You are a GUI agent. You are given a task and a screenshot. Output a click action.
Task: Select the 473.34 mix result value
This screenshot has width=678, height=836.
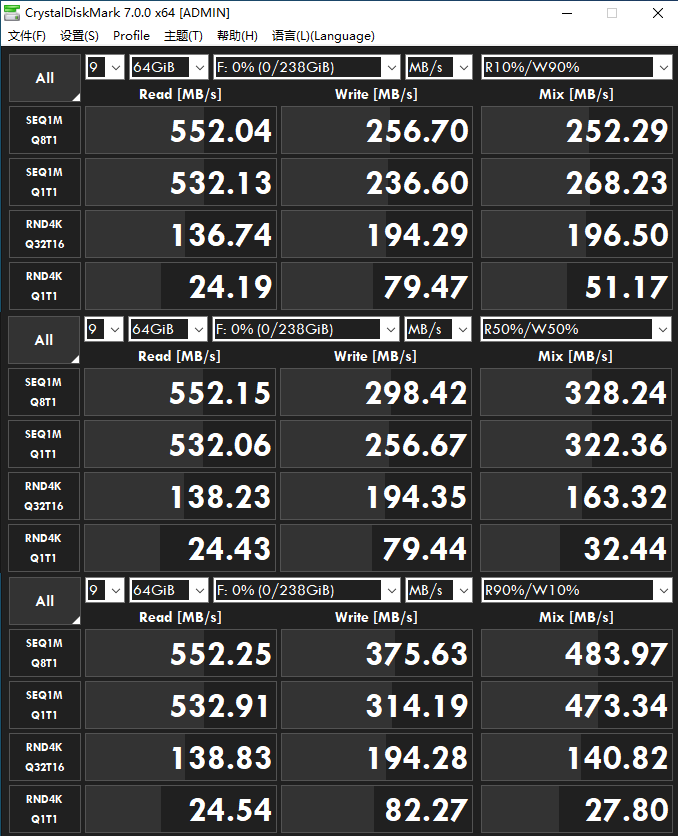(x=577, y=705)
